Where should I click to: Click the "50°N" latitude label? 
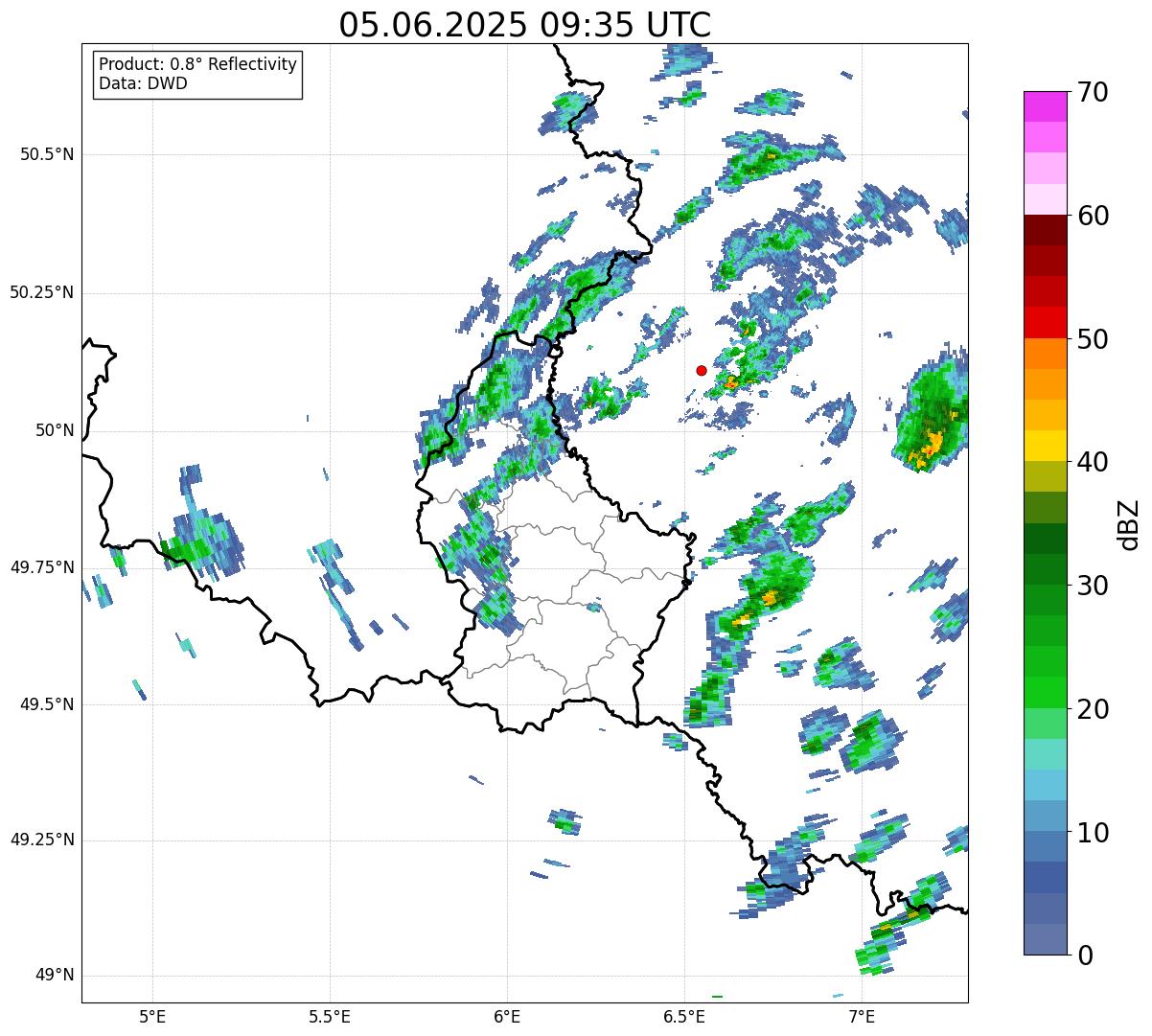55,430
